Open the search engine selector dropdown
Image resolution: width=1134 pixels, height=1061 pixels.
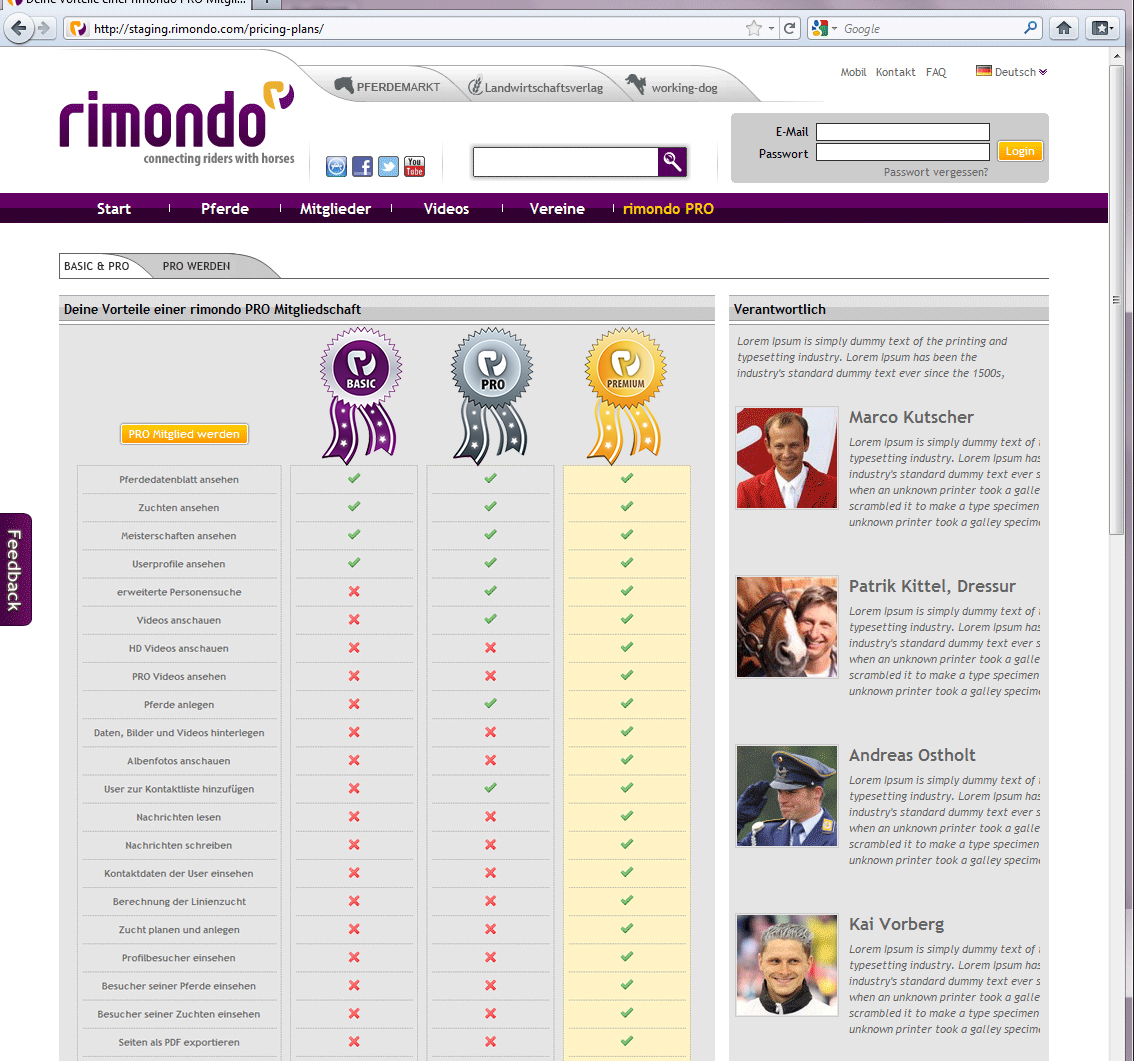click(824, 28)
